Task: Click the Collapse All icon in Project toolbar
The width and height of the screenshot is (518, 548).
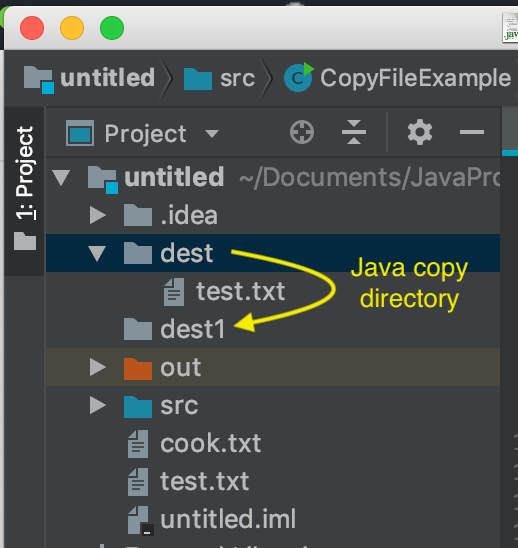Action: [x=354, y=132]
